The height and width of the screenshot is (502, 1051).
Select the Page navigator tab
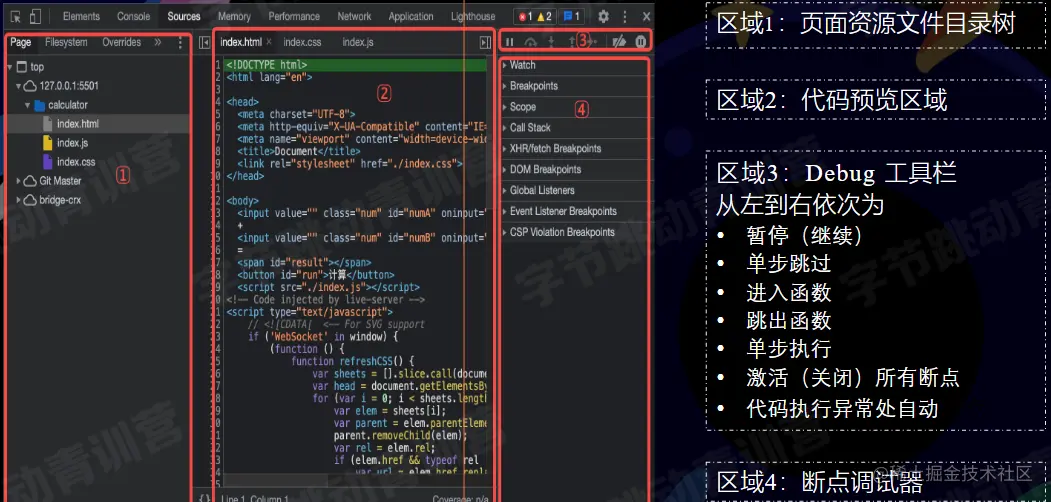pyautogui.click(x=21, y=42)
